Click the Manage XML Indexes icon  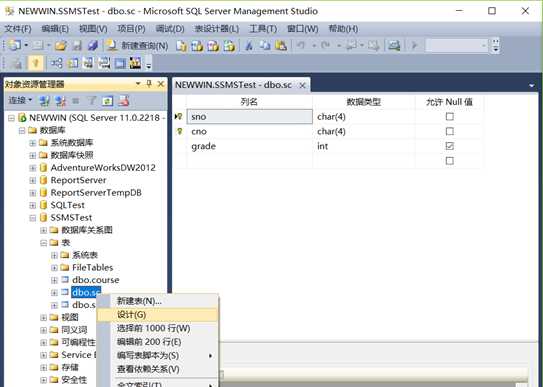click(104, 63)
